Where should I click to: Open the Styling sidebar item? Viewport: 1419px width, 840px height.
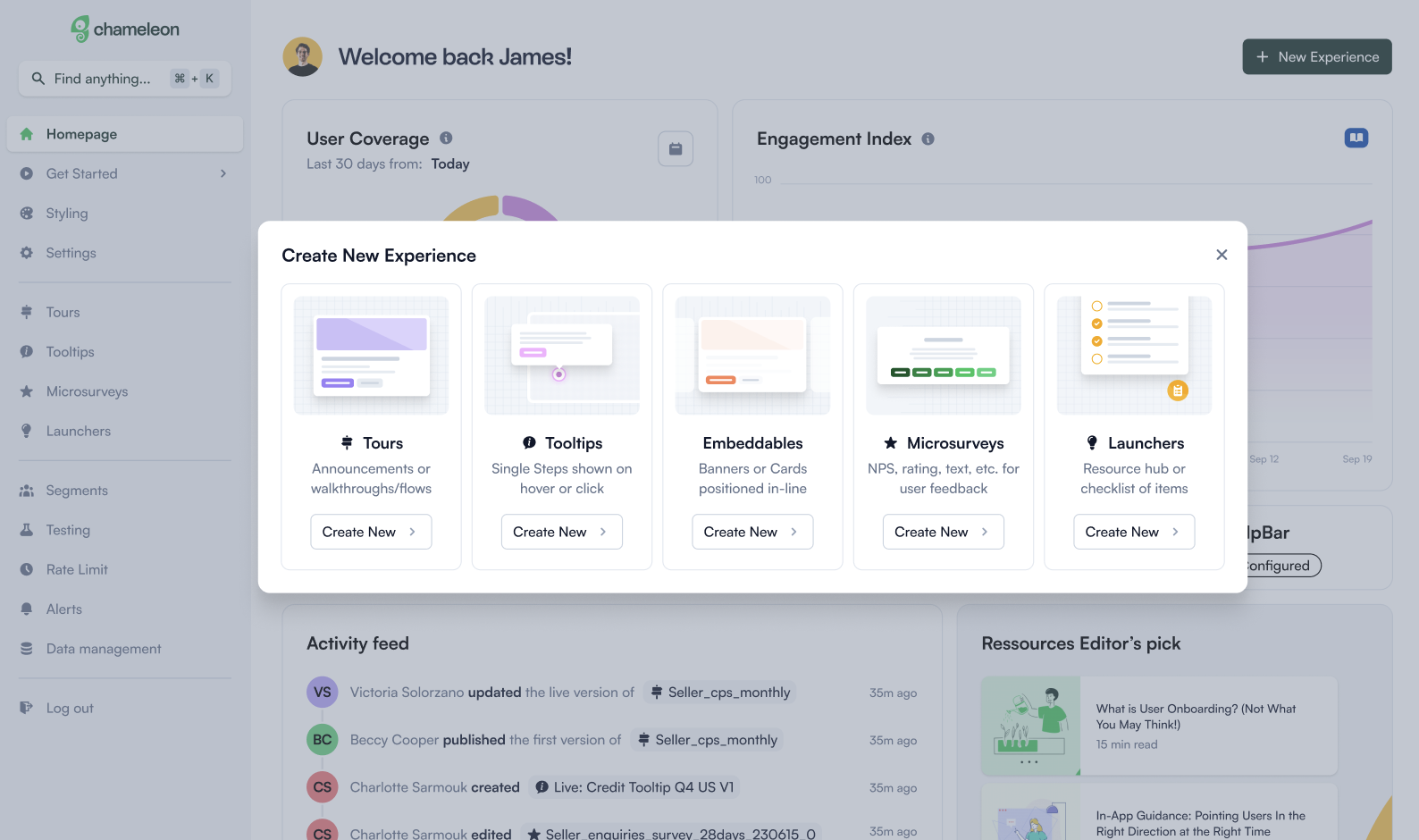click(x=67, y=214)
